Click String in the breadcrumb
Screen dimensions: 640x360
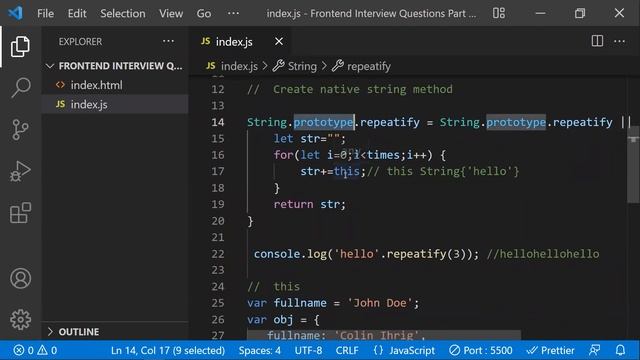point(302,66)
